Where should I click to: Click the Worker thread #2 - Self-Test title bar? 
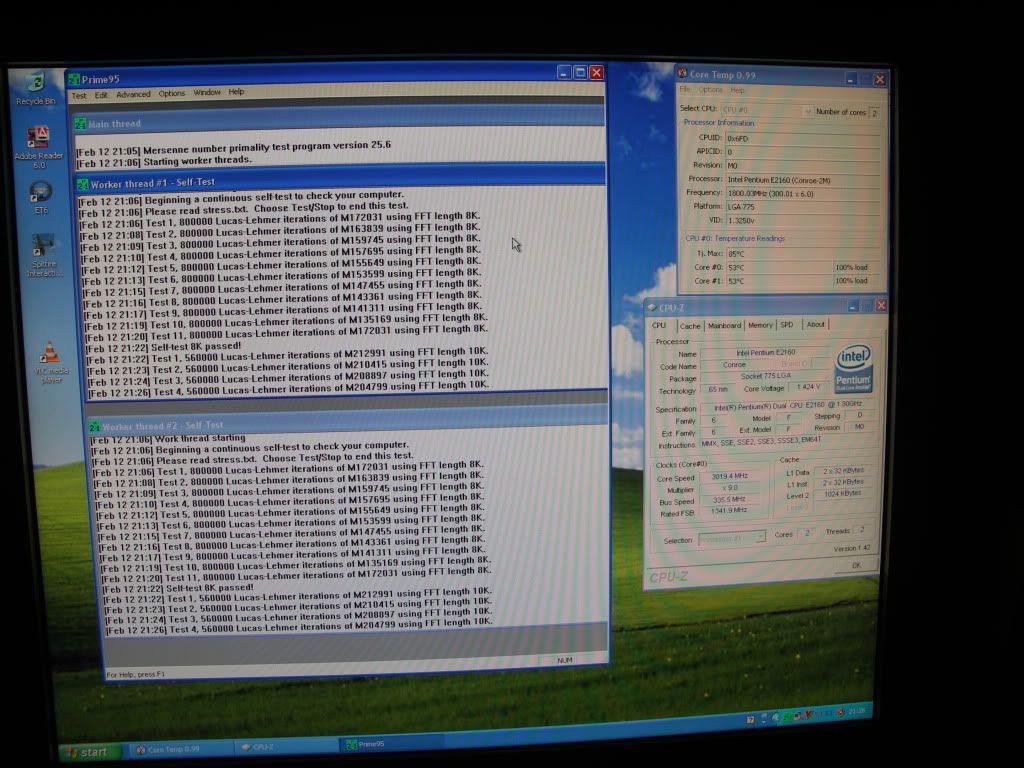click(x=347, y=421)
